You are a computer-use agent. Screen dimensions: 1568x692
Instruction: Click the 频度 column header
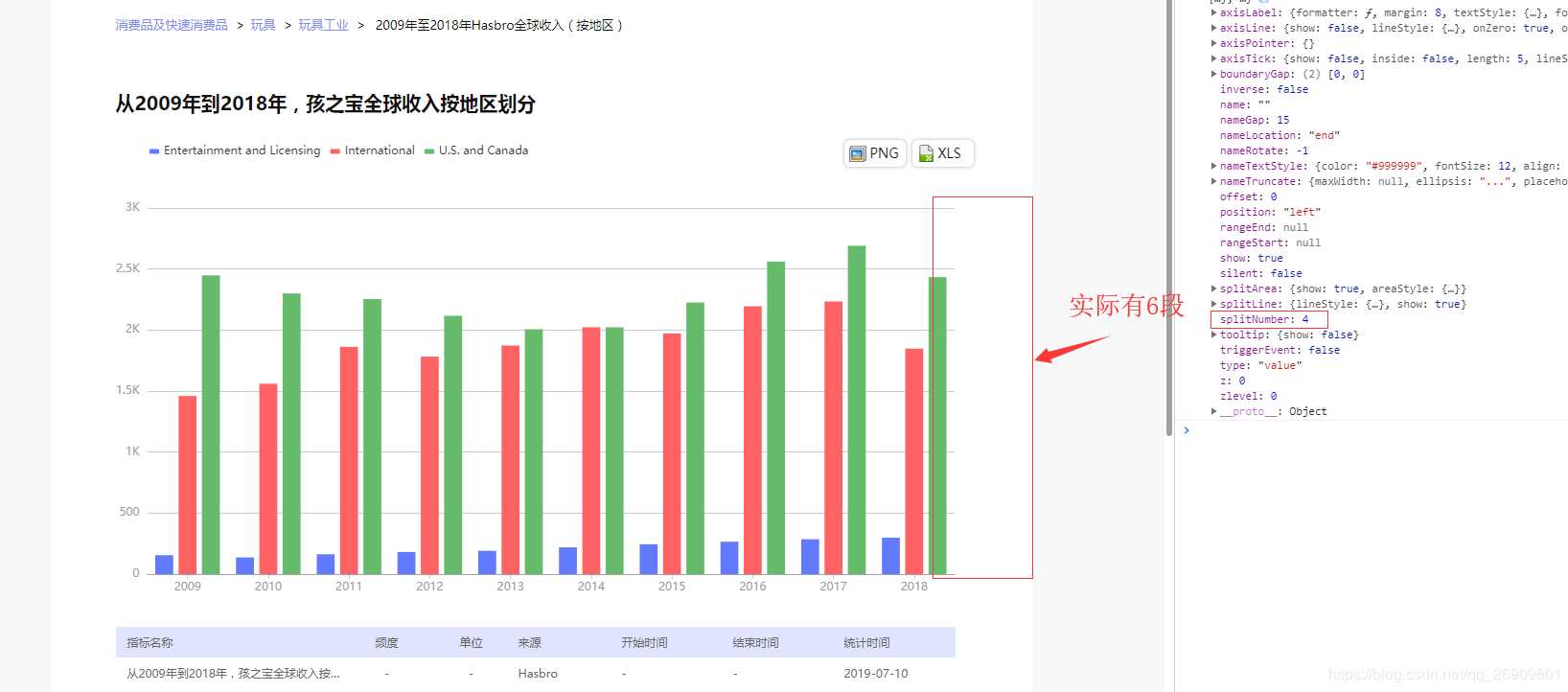point(386,643)
